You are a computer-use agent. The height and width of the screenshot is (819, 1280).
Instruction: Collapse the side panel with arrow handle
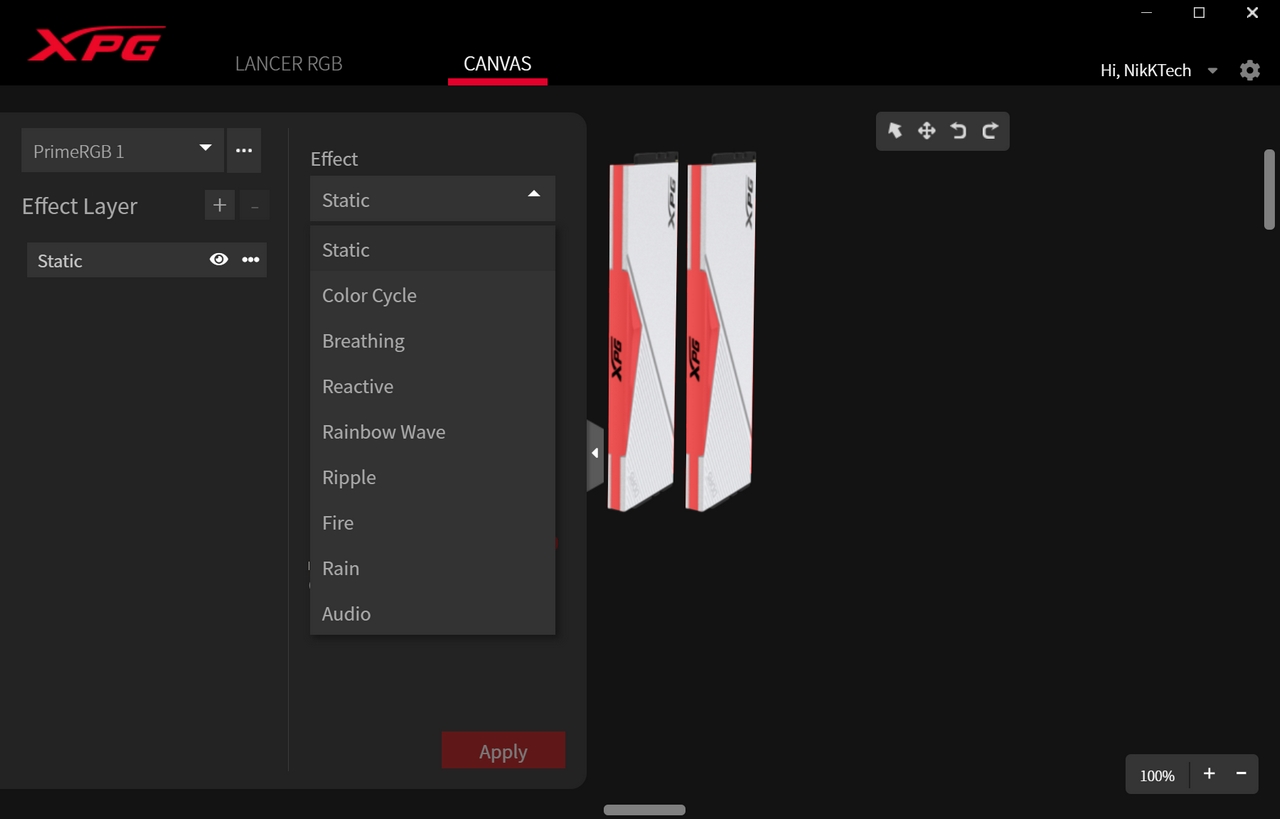pyautogui.click(x=595, y=454)
